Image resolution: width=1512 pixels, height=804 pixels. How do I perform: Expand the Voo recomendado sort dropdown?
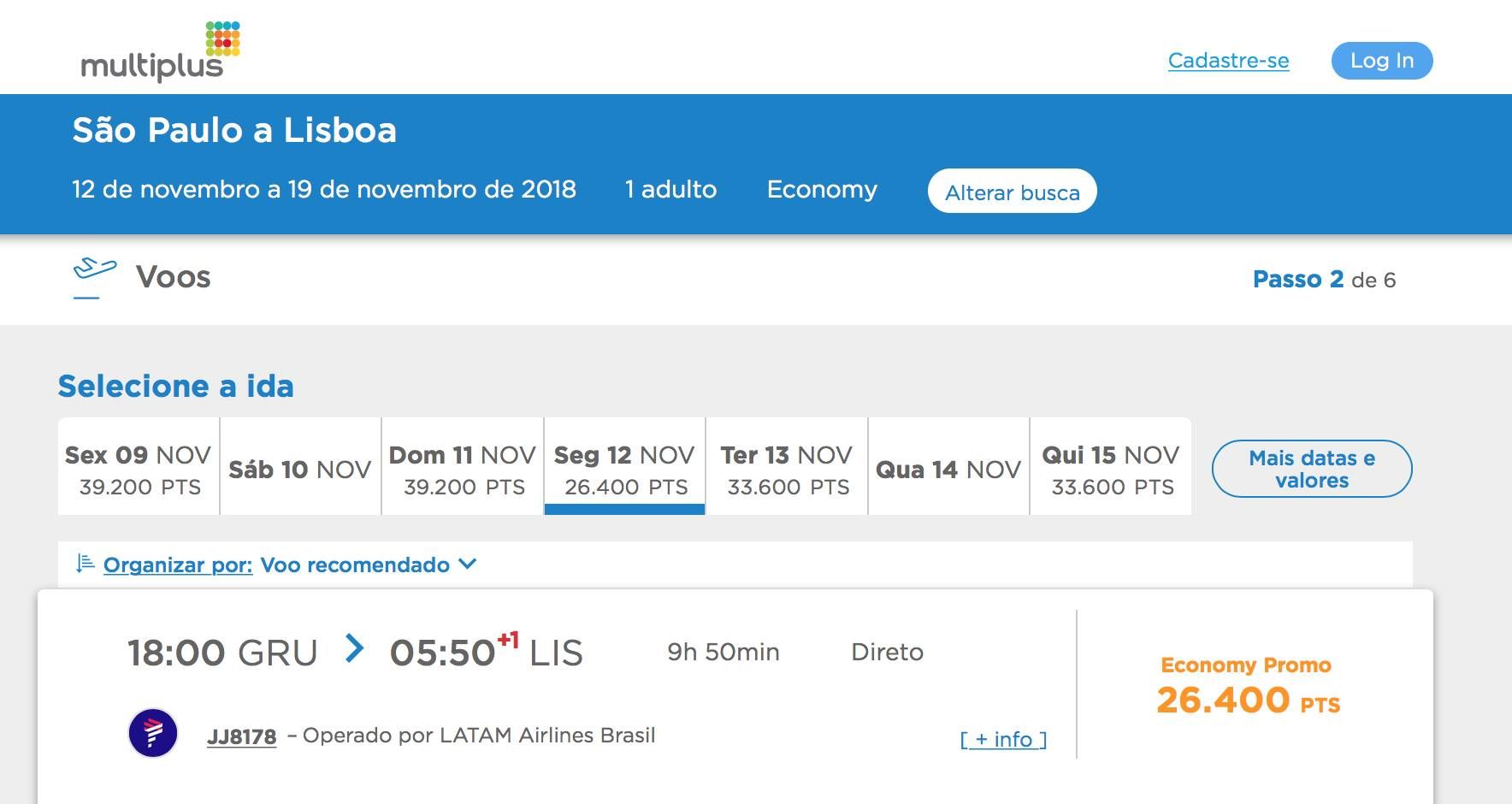[368, 565]
